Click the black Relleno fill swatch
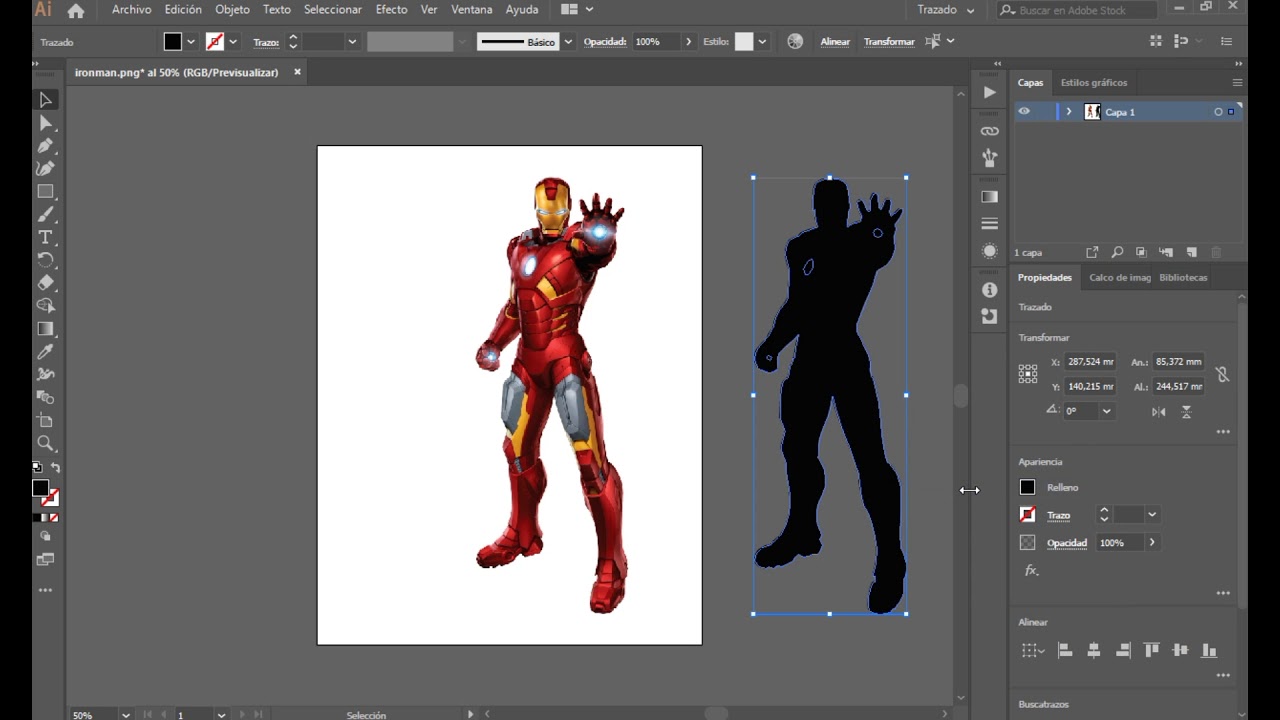 click(x=1027, y=487)
